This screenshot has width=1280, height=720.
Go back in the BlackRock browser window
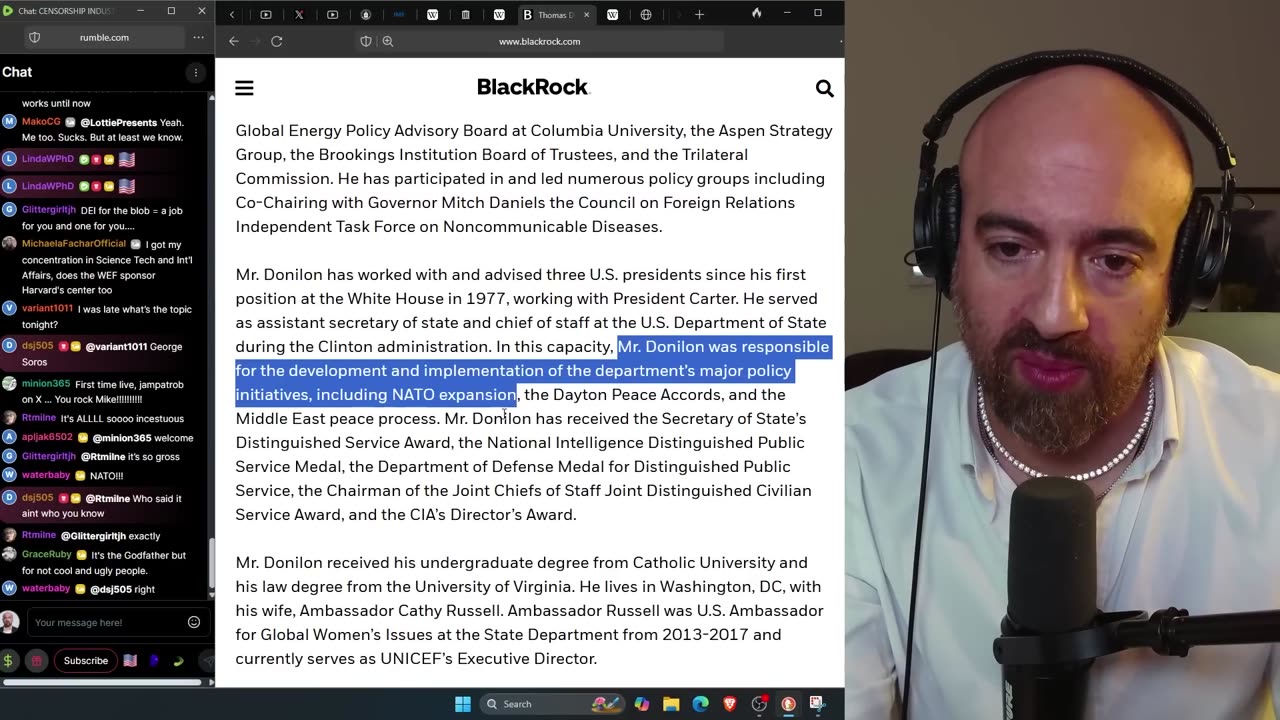(233, 41)
